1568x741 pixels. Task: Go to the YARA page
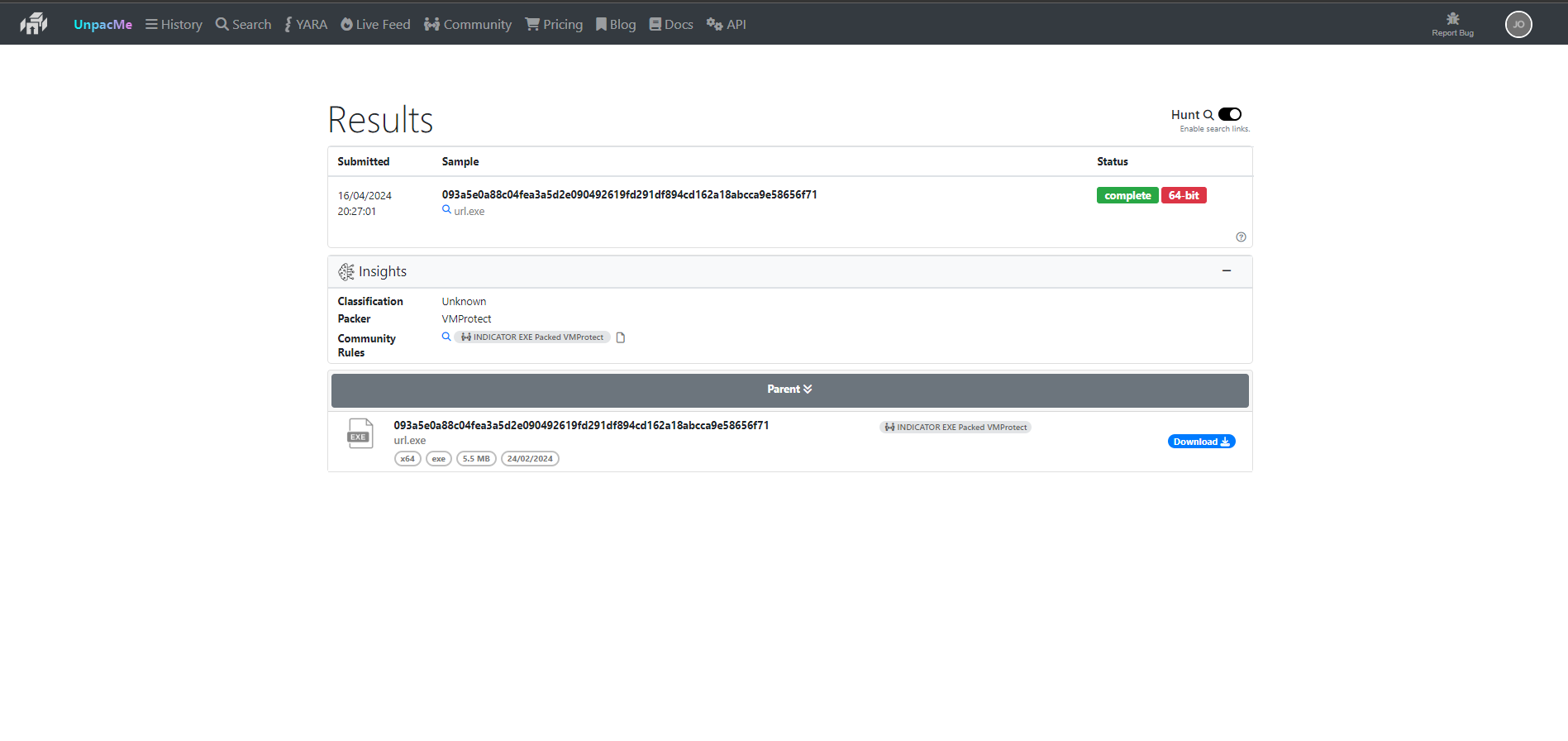(x=306, y=25)
